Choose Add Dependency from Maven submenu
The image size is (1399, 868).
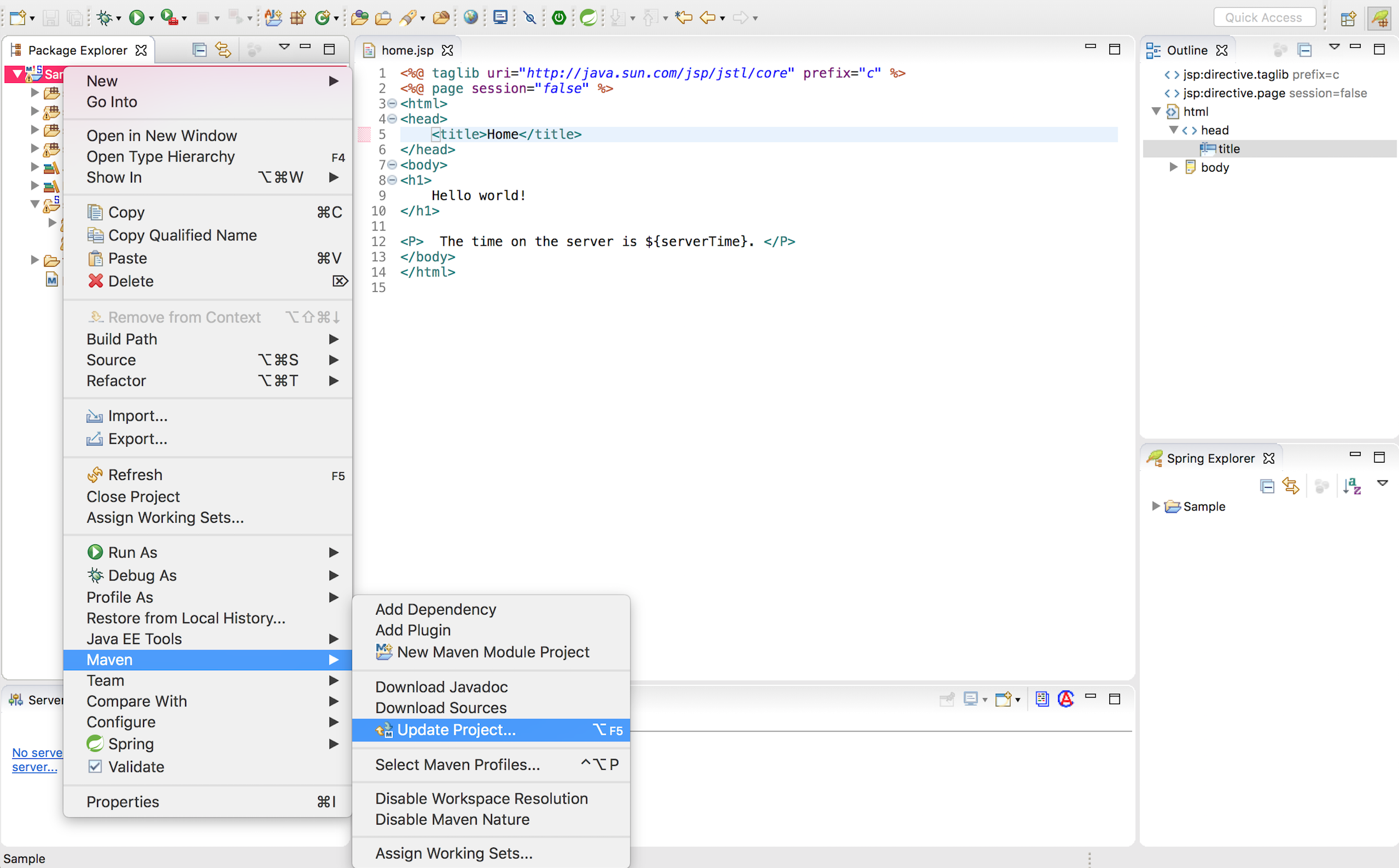click(x=435, y=609)
